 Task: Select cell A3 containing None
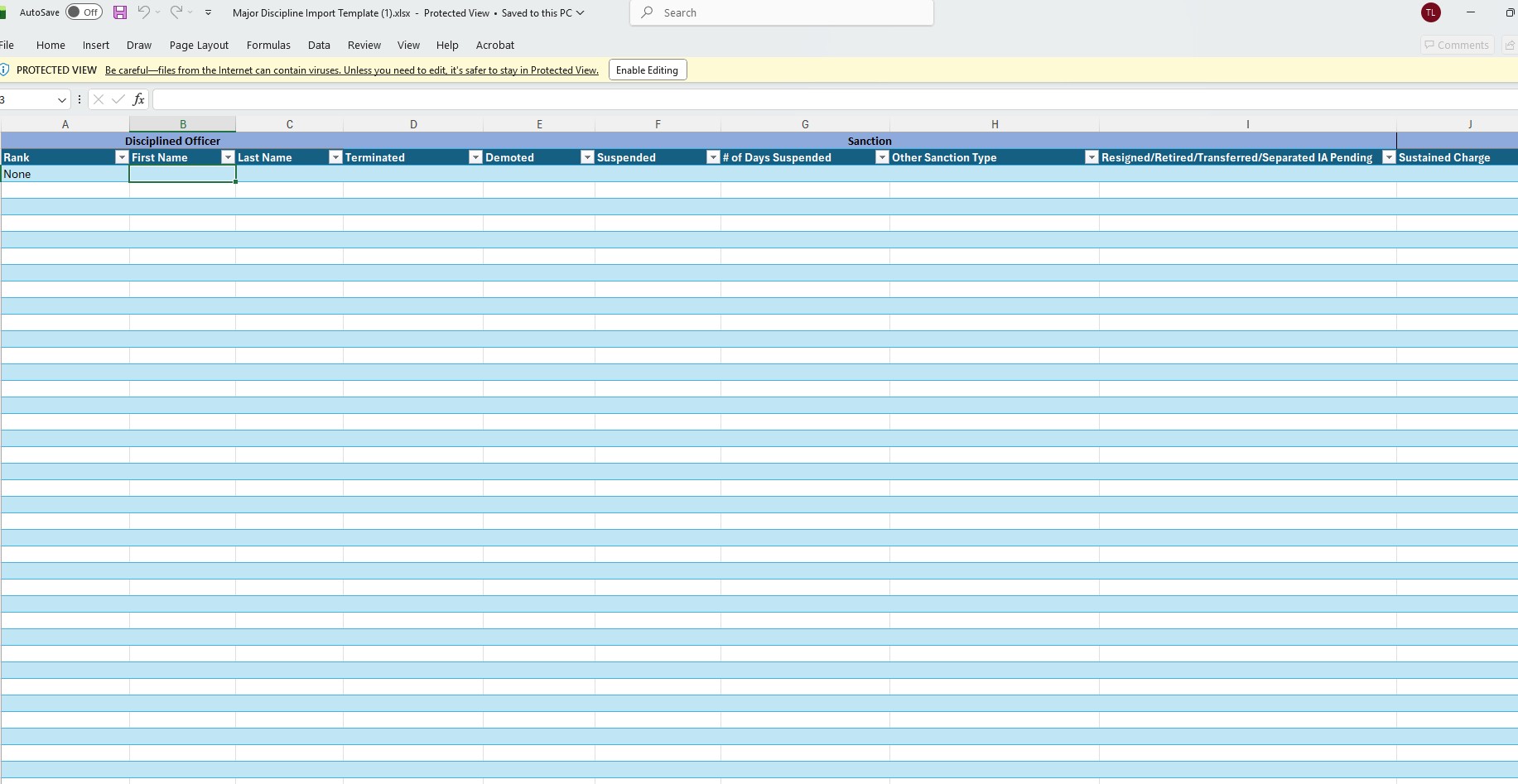tap(65, 174)
